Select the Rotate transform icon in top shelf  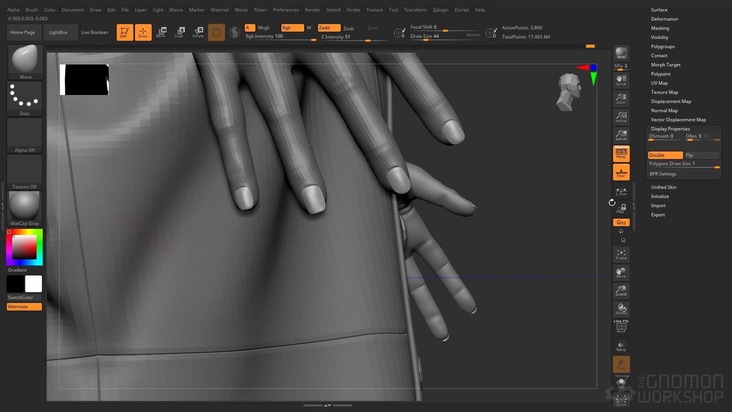198,32
